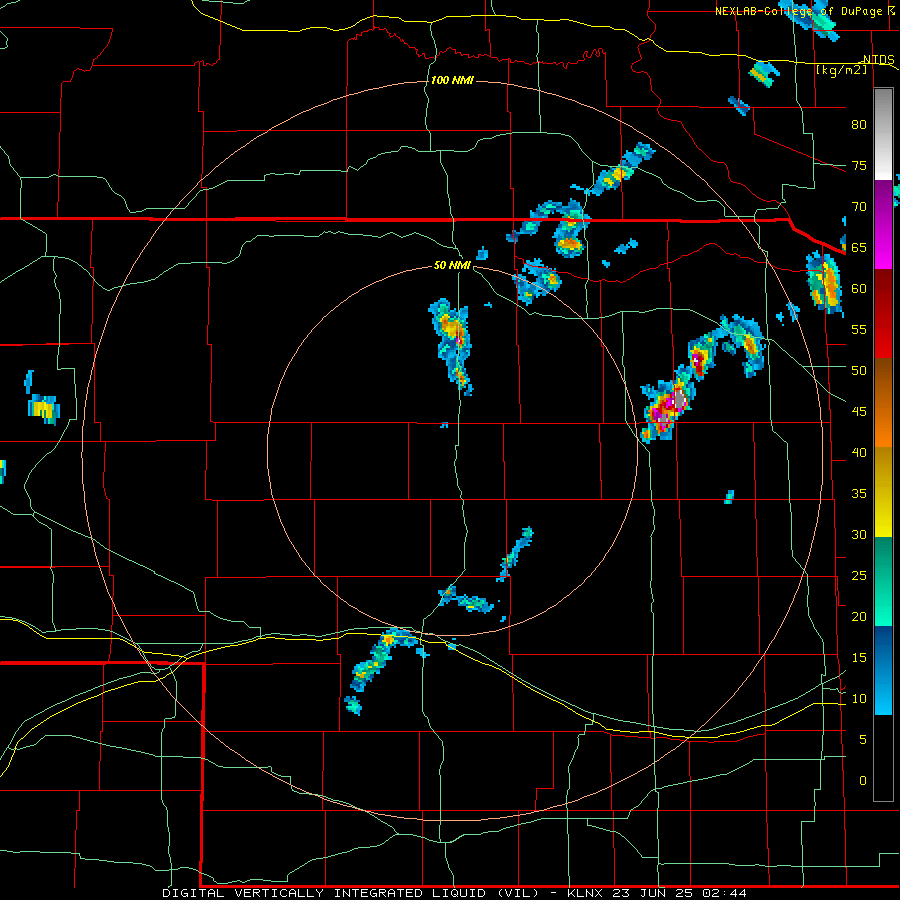Click the 55 value on the VIL color scale
900x900 pixels.
coord(859,329)
